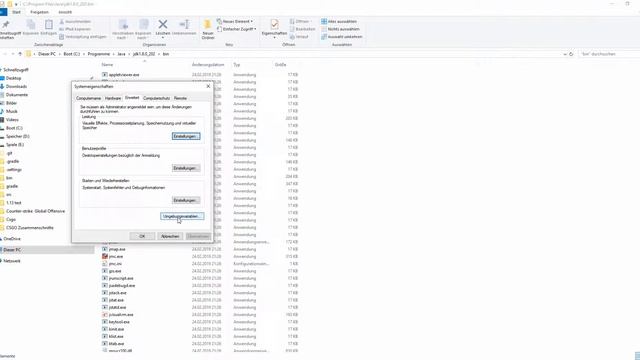Image resolution: width=640 pixels, height=360 pixels.
Task: Click jdk1.8.0_202 in the address breadcrumb
Action: pos(144,54)
